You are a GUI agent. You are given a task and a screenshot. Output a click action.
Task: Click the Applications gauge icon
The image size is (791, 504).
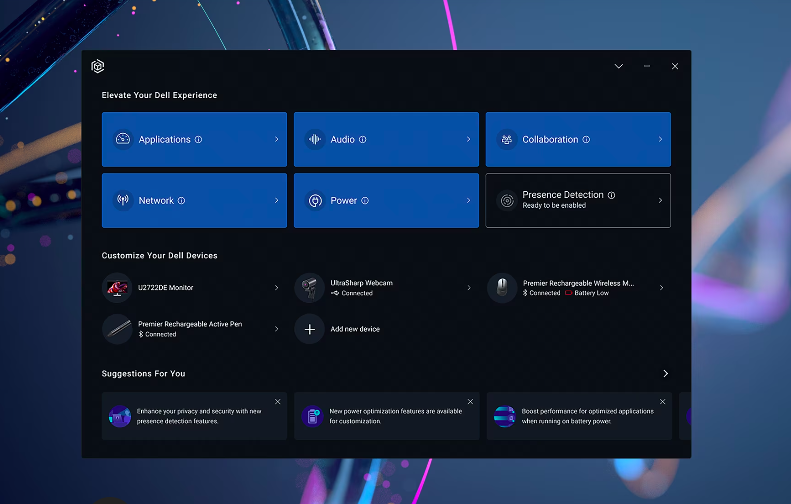click(123, 139)
